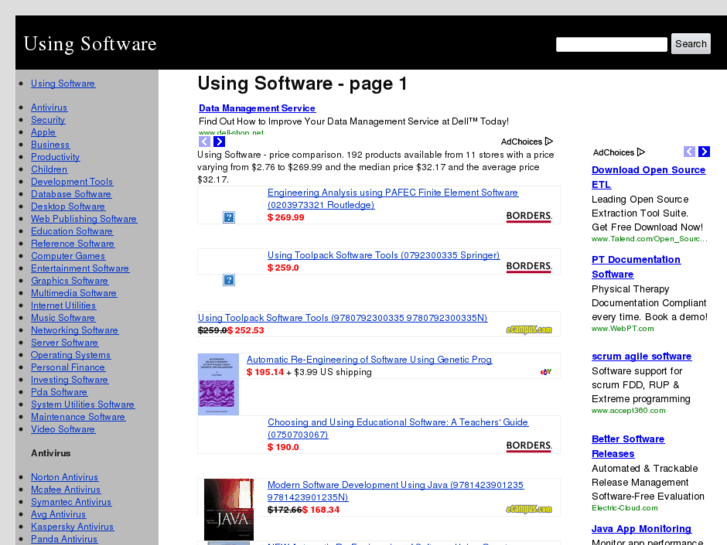The height and width of the screenshot is (545, 727).
Task: Open the Kaspersky Antivirus link
Action: click(x=72, y=526)
